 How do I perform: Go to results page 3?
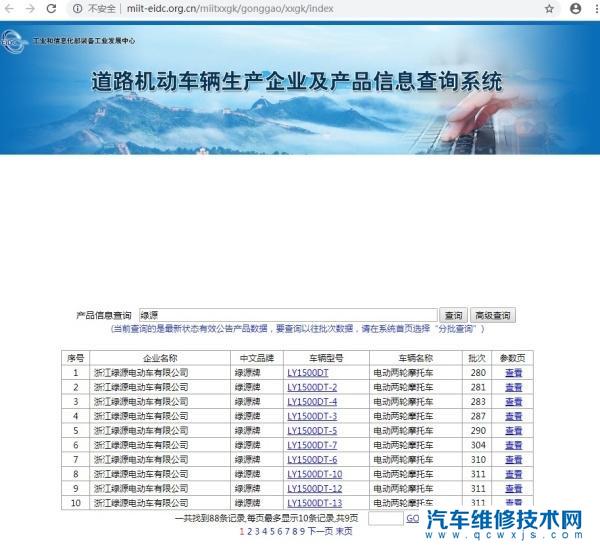click(257, 531)
